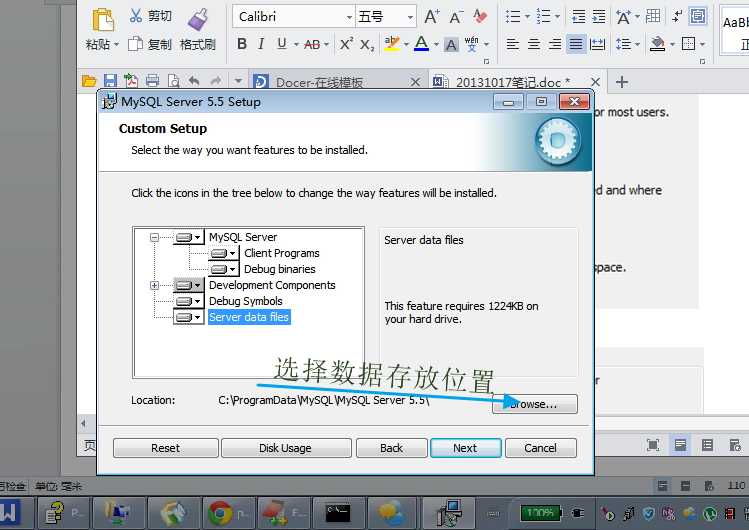The image size is (749, 530).
Task: Click the distributed alignment icon
Action: pos(597,44)
